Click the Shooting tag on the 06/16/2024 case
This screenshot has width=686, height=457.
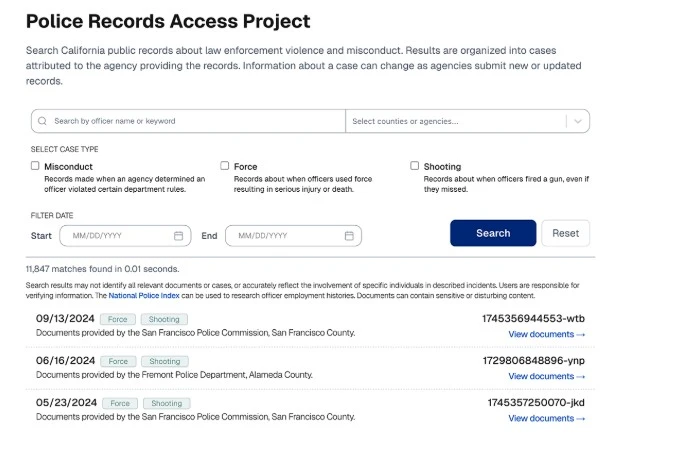pos(165,361)
